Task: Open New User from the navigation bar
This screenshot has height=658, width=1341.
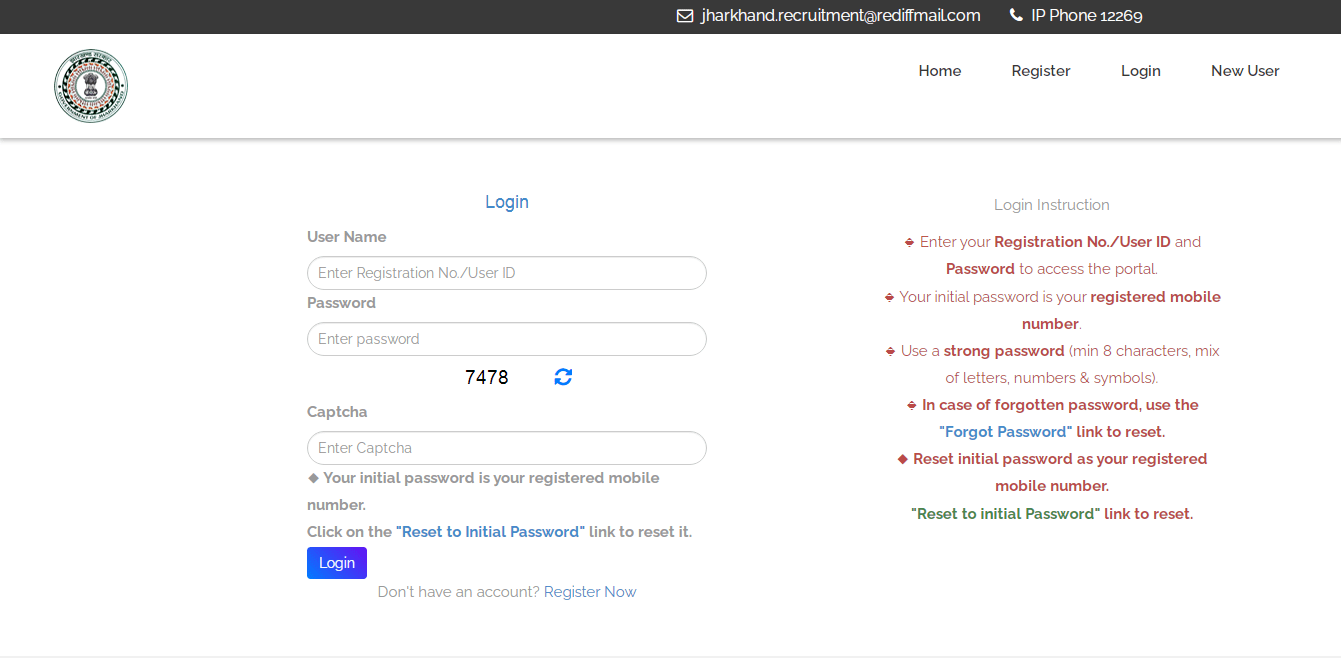Action: coord(1245,71)
